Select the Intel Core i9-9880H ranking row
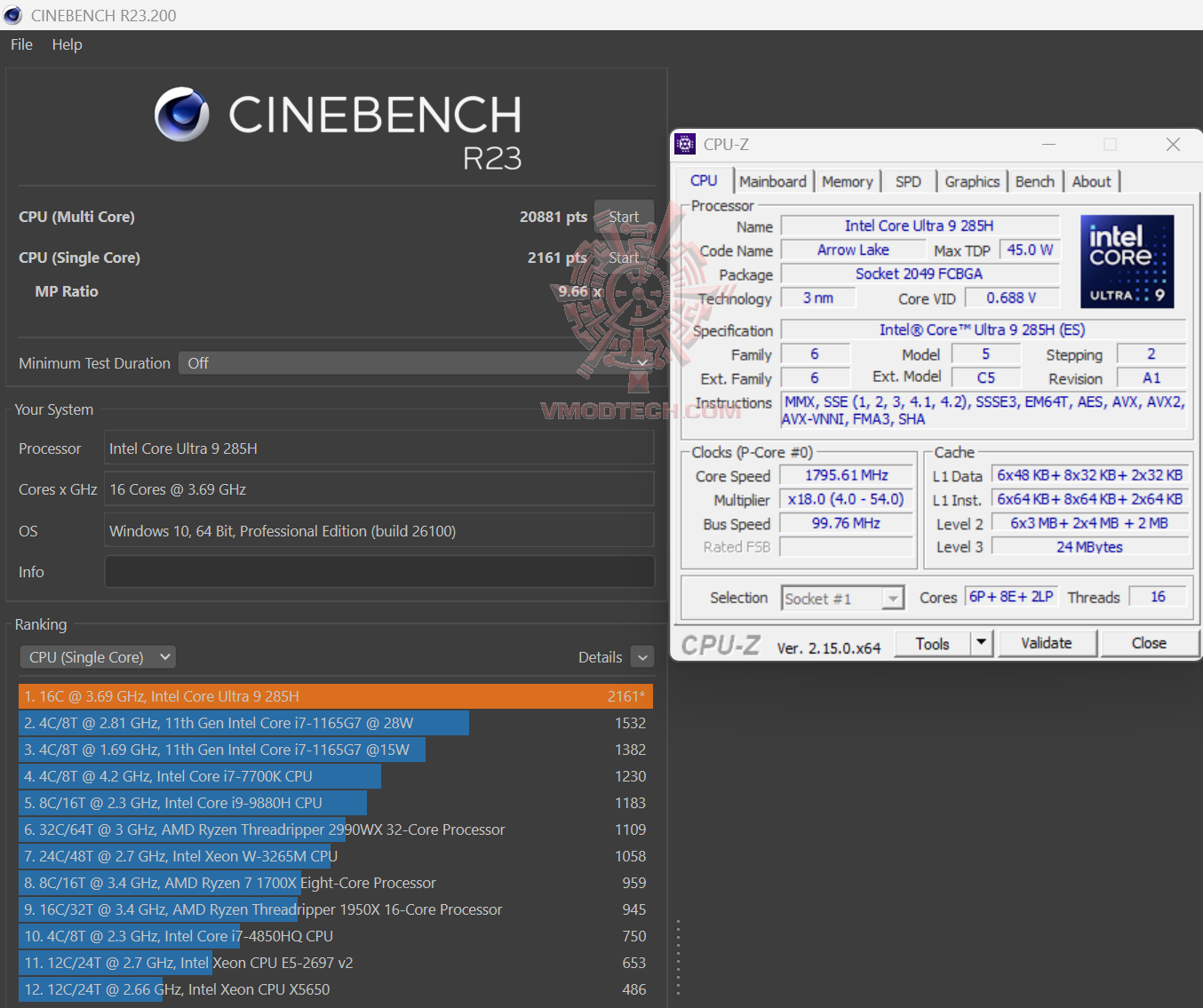 point(336,803)
